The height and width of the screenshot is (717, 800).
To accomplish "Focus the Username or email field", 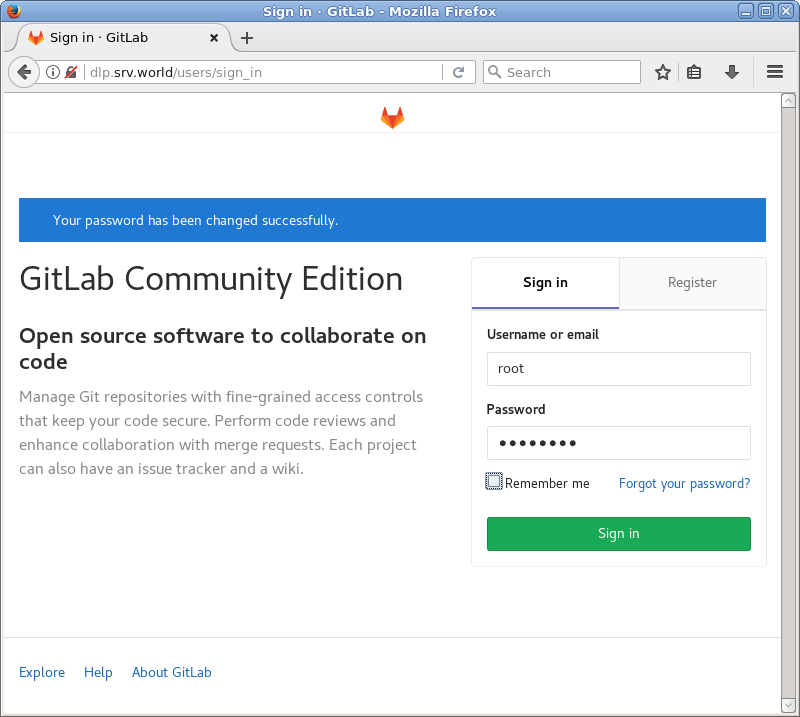I will pos(618,369).
